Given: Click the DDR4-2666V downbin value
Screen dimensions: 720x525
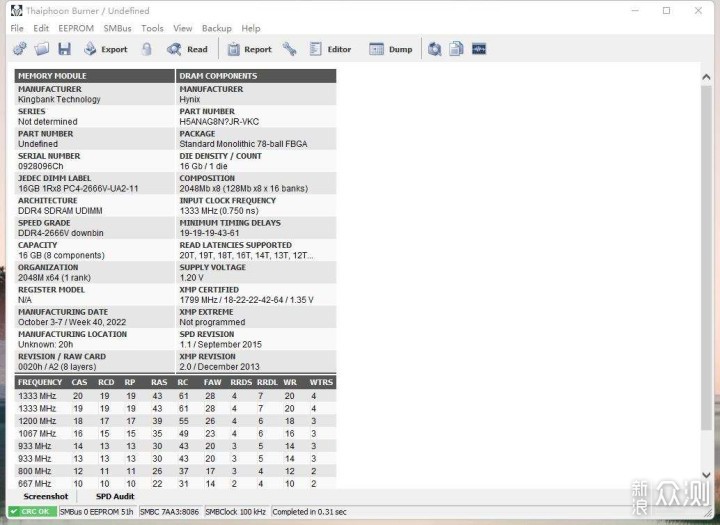Looking at the screenshot, I should pyautogui.click(x=61, y=233).
